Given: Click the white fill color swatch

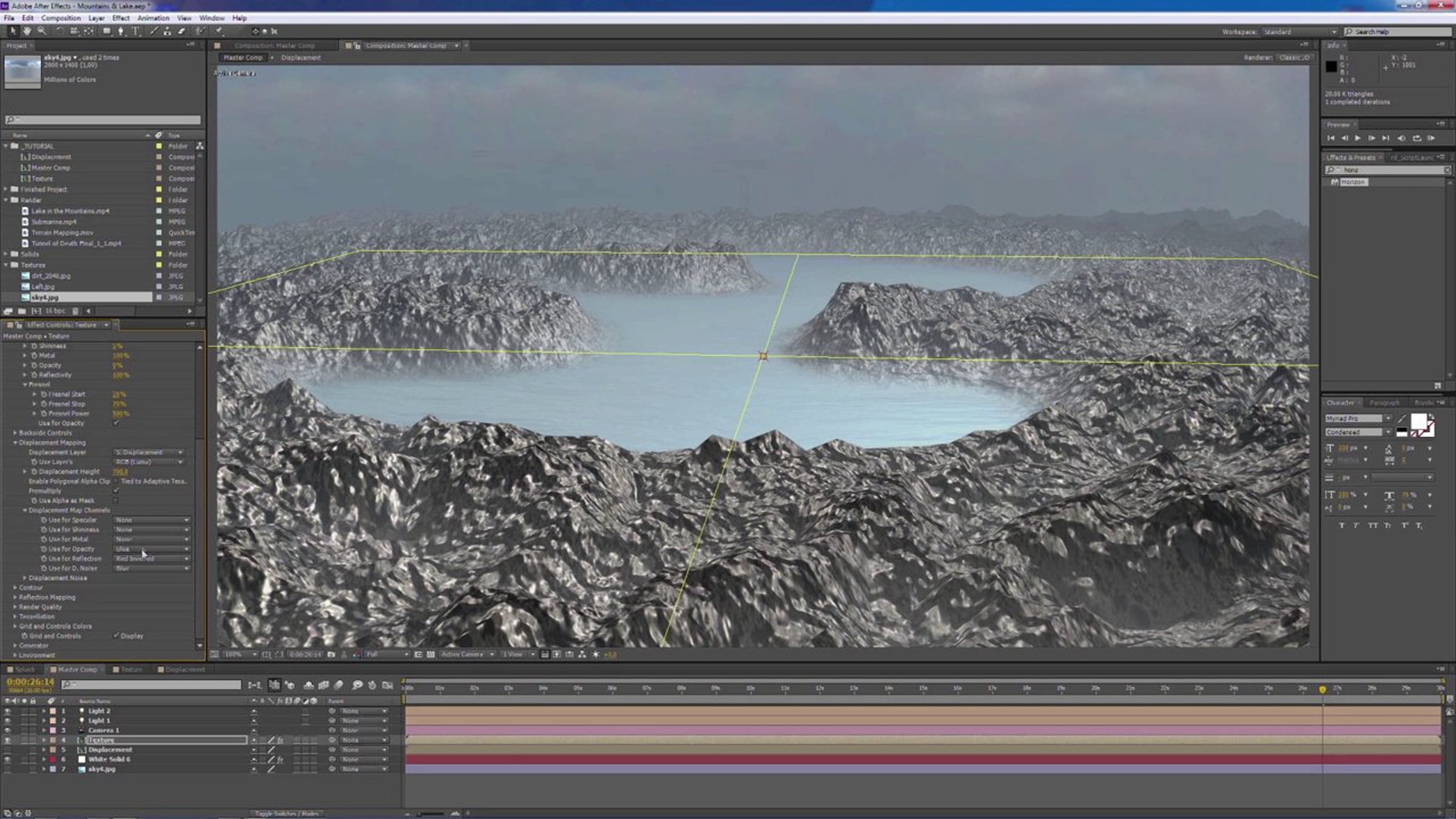Looking at the screenshot, I should pyautogui.click(x=1418, y=421).
